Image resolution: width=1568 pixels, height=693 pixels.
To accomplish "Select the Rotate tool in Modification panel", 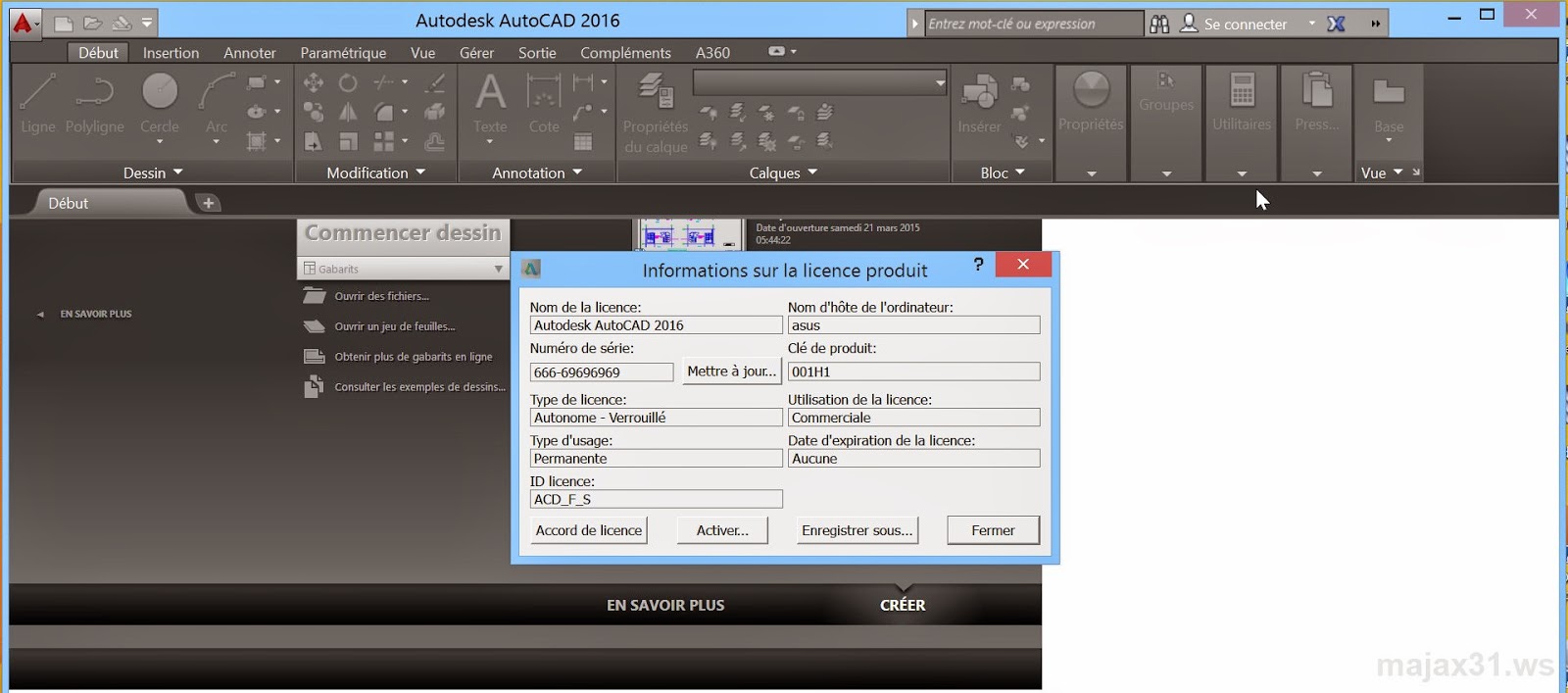I will point(348,82).
